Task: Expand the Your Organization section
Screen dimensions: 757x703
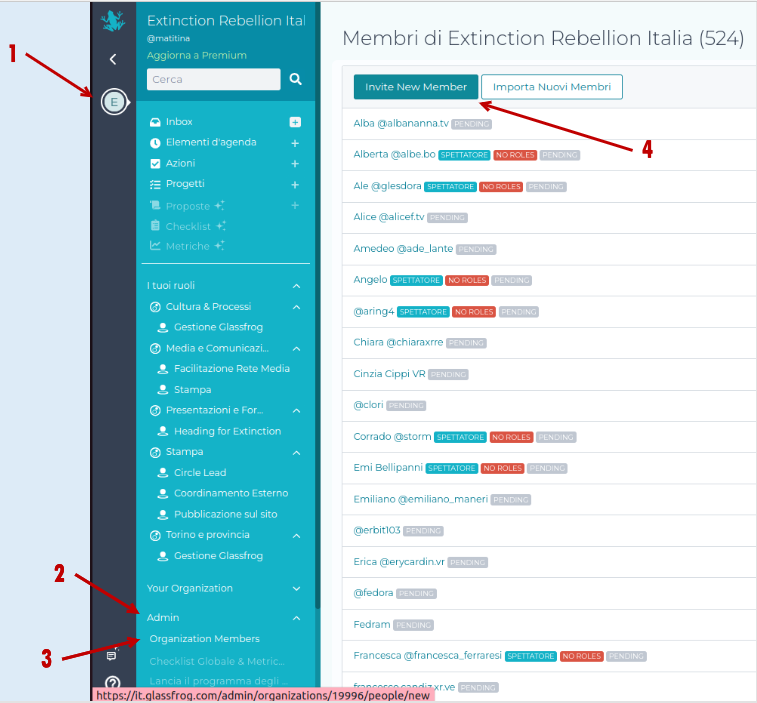Action: click(296, 589)
